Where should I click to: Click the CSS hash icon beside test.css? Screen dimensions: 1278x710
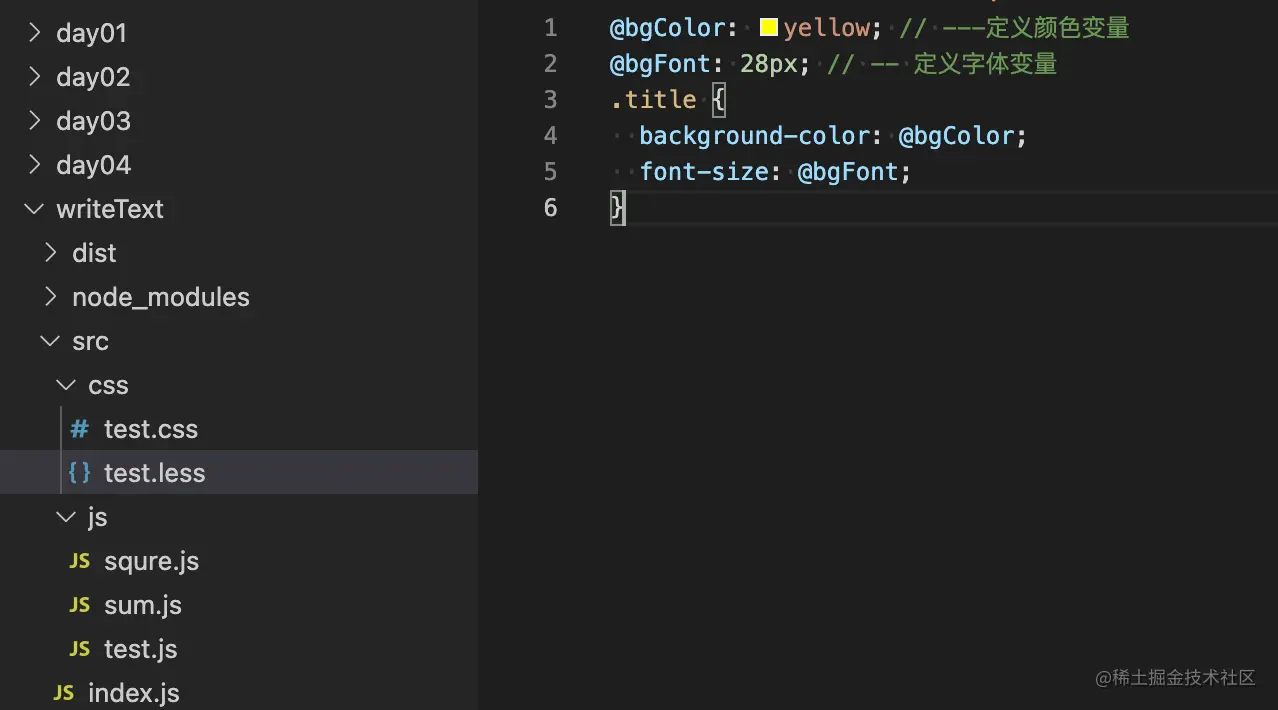79,430
